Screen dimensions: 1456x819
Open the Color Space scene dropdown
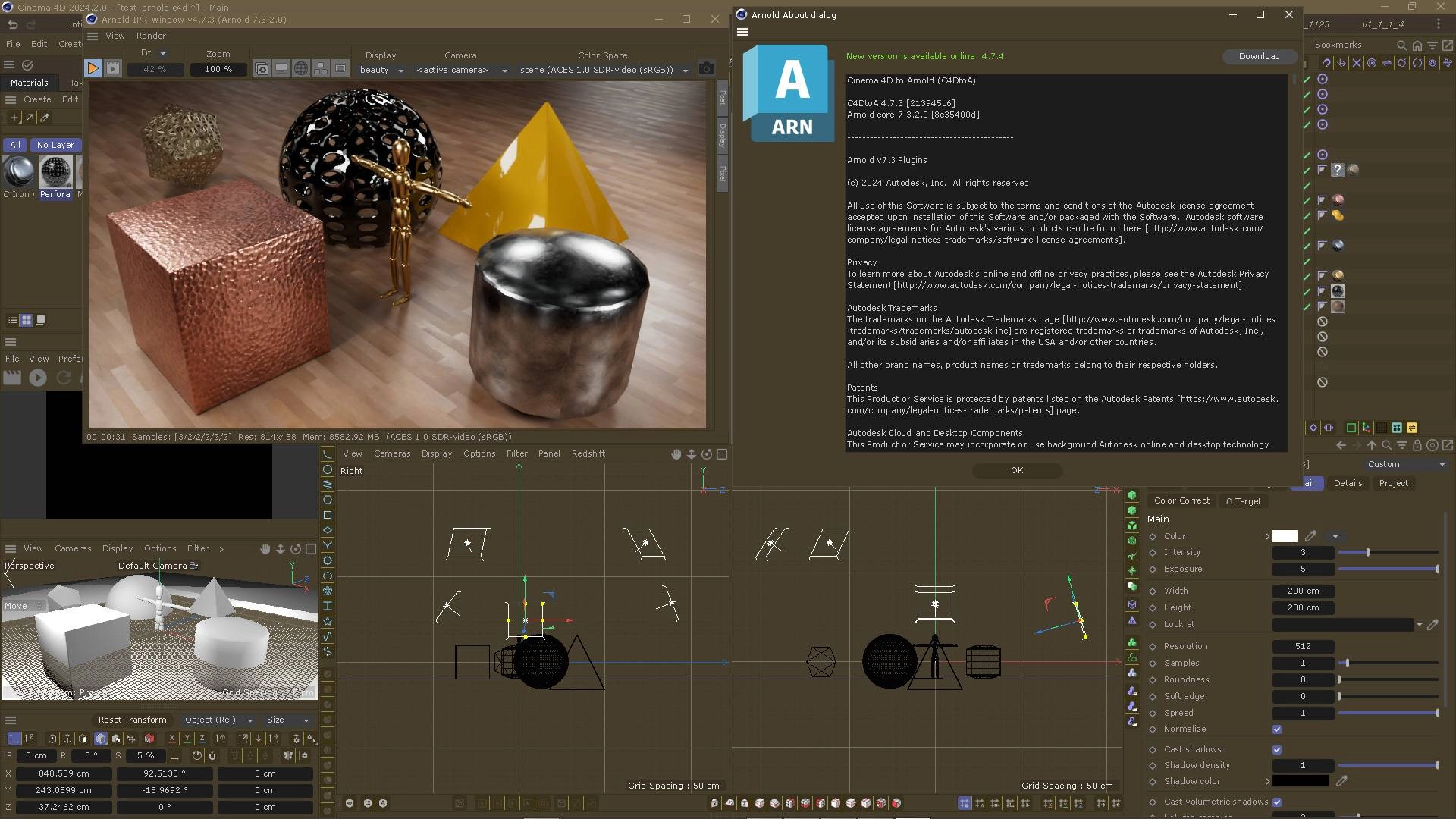[x=604, y=70]
